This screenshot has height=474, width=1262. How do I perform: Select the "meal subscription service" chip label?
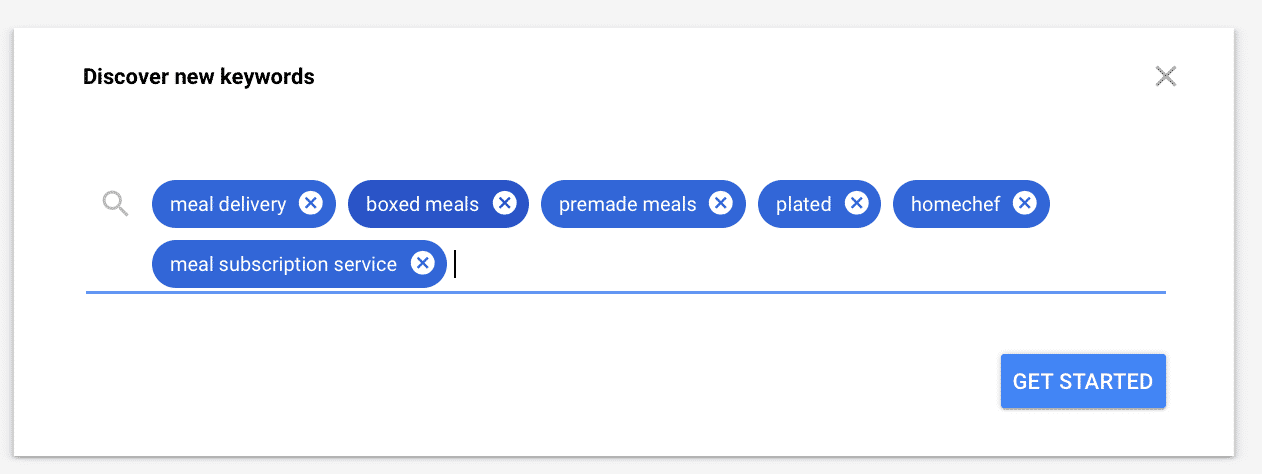(x=283, y=264)
